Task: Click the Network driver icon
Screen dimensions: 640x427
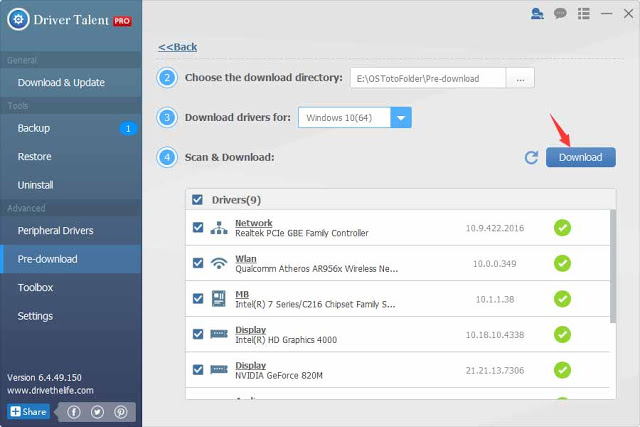Action: point(219,228)
